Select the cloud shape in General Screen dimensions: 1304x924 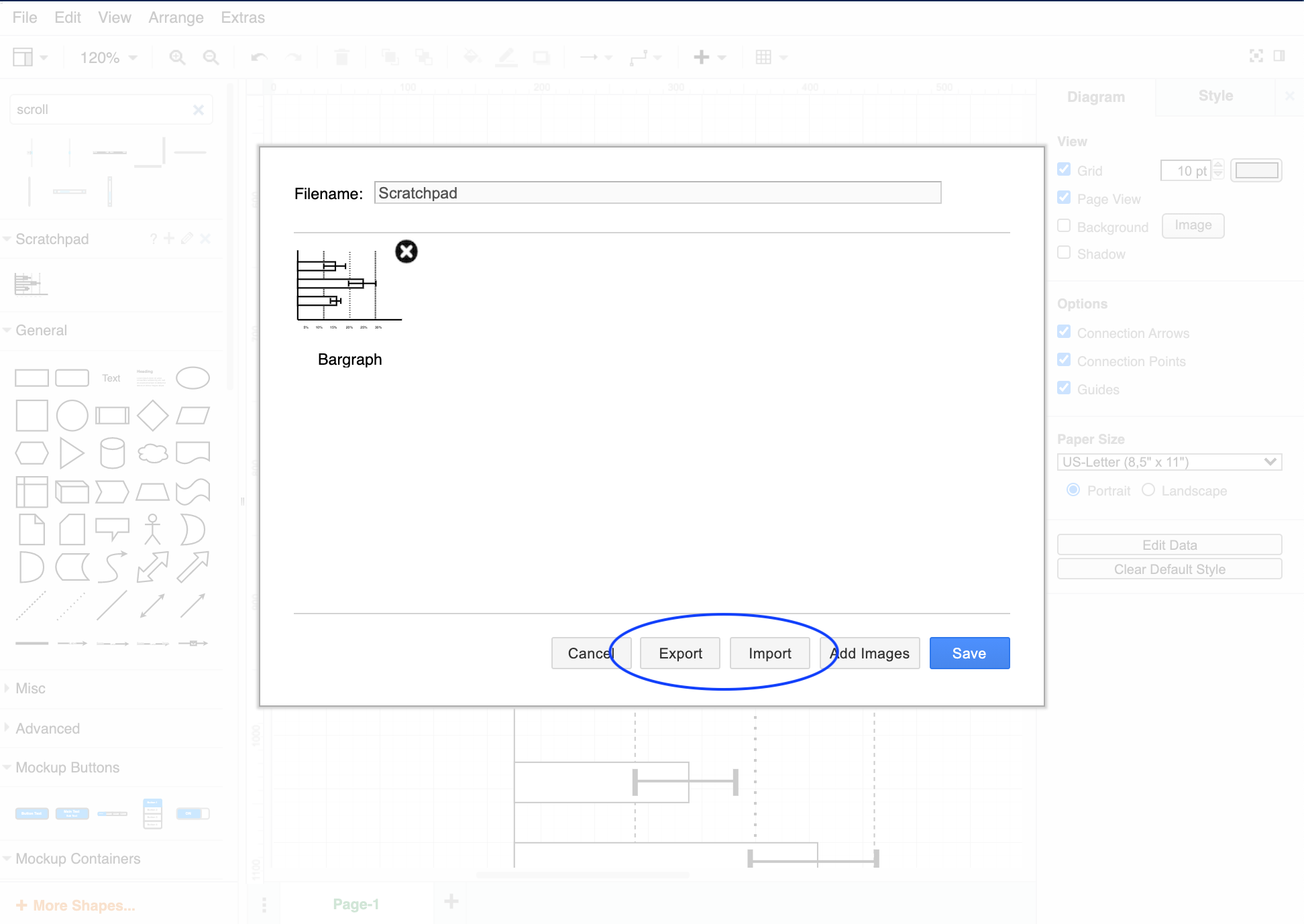coord(153,453)
